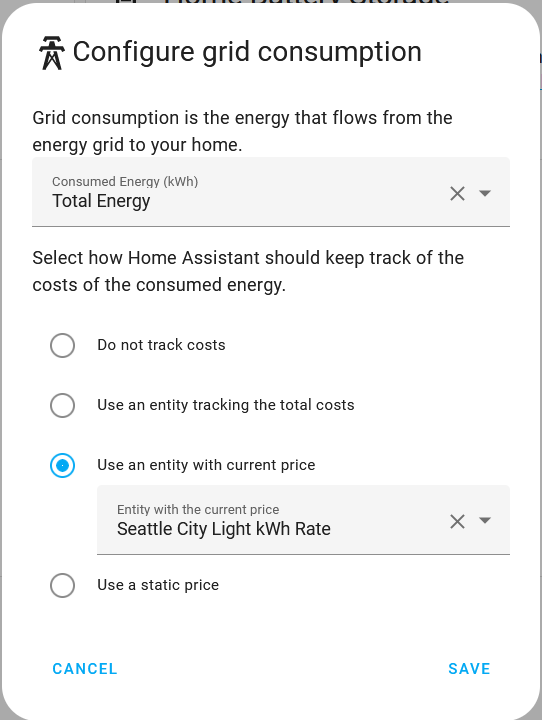Select "Do not track costs" radio button
The width and height of the screenshot is (542, 720).
62,345
